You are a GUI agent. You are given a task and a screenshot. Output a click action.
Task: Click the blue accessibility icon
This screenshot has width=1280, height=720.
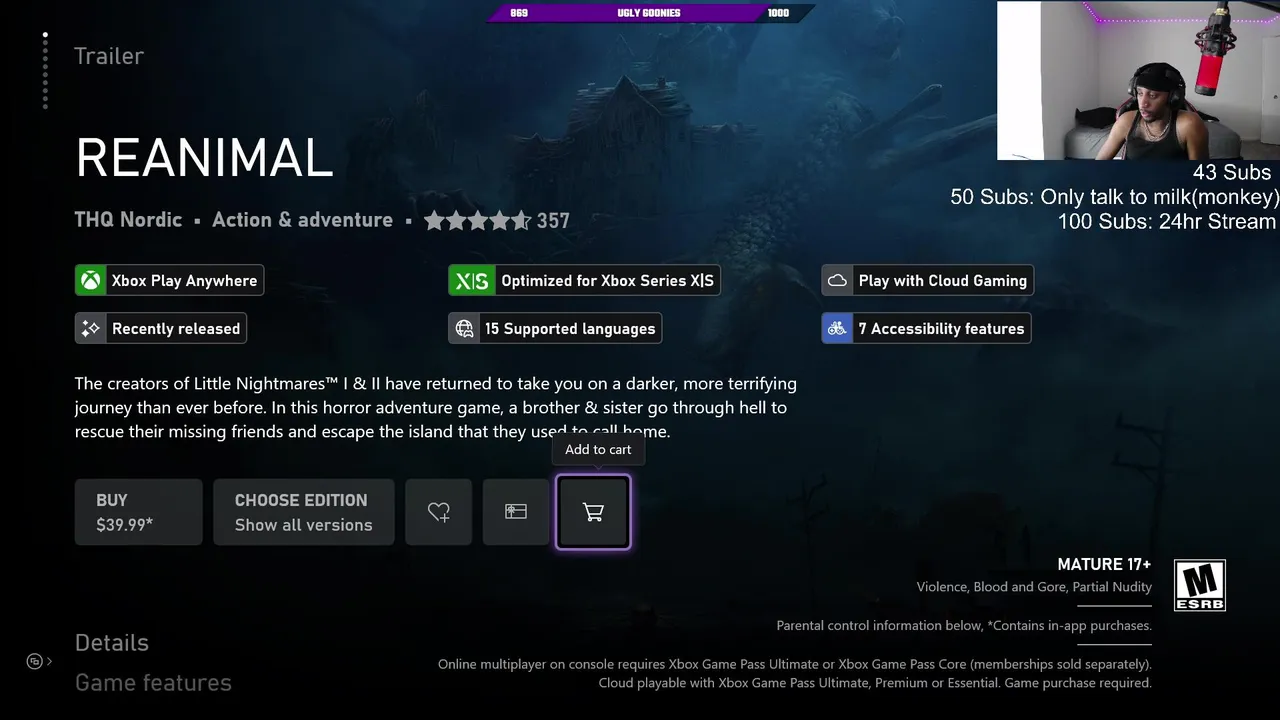[837, 328]
